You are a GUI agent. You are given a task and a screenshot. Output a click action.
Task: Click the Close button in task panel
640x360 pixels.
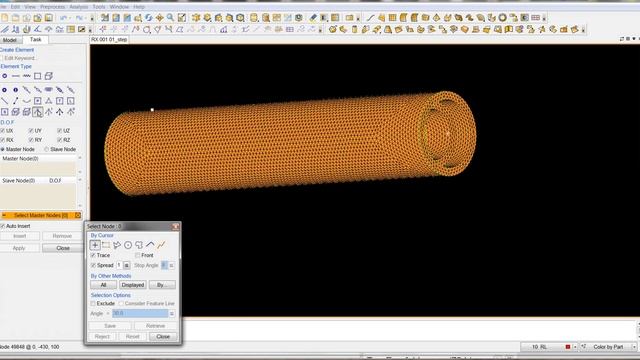click(63, 248)
